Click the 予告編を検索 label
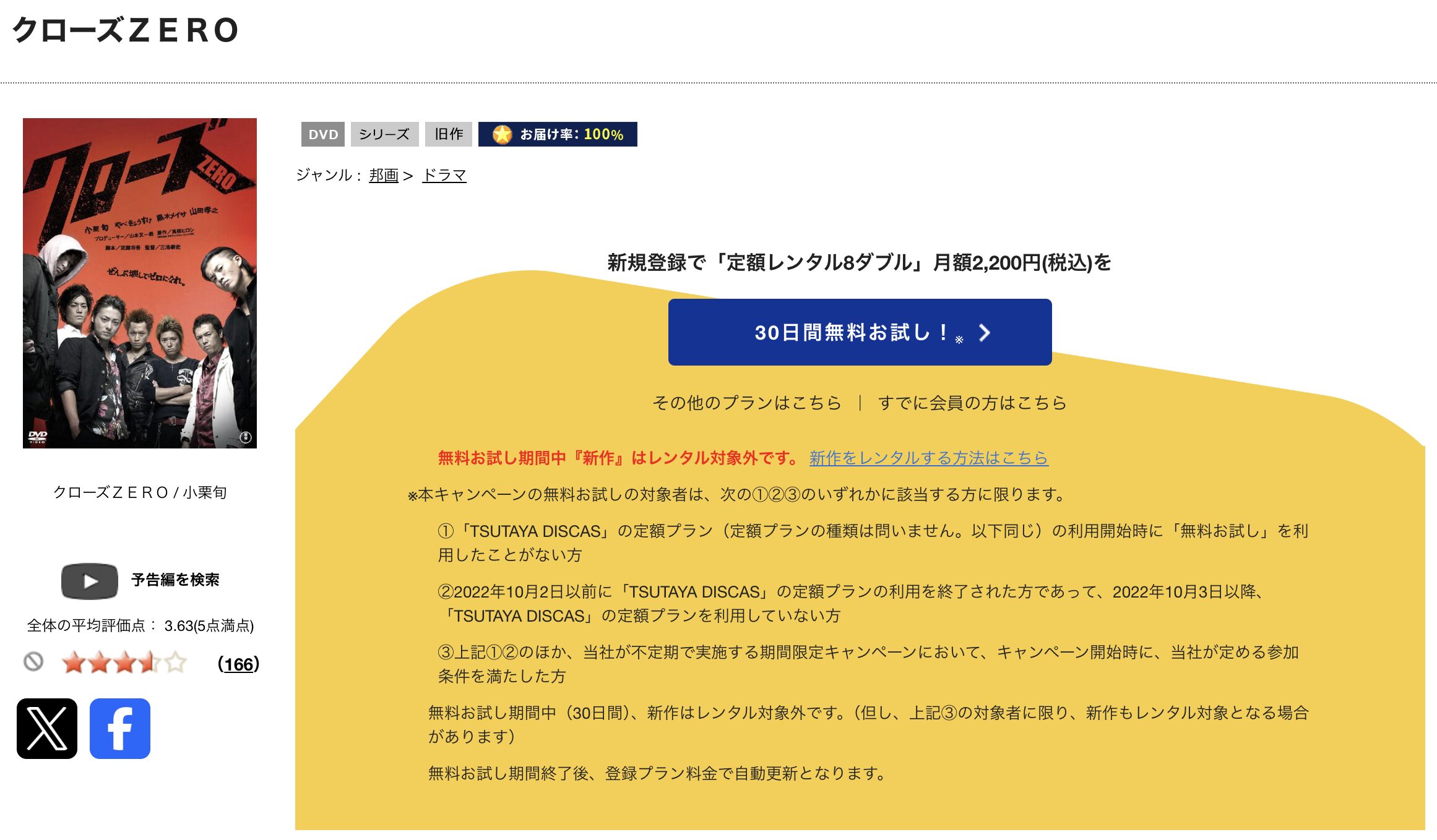 click(175, 580)
